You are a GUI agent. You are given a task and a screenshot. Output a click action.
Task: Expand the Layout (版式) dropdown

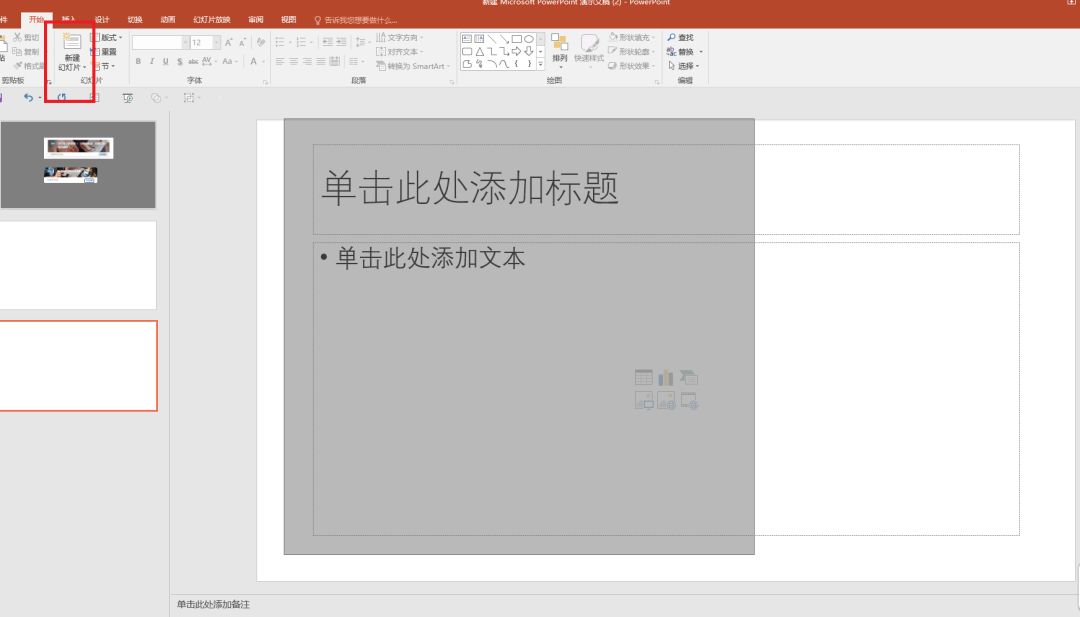coord(111,38)
